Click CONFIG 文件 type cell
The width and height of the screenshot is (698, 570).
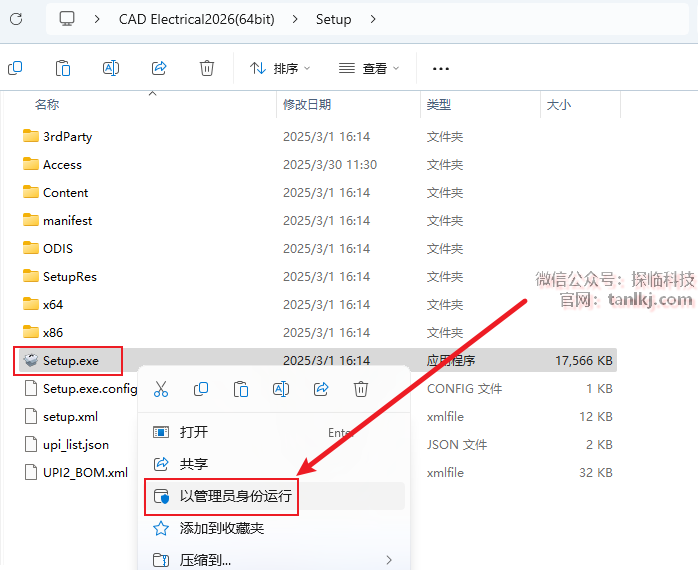[464, 389]
